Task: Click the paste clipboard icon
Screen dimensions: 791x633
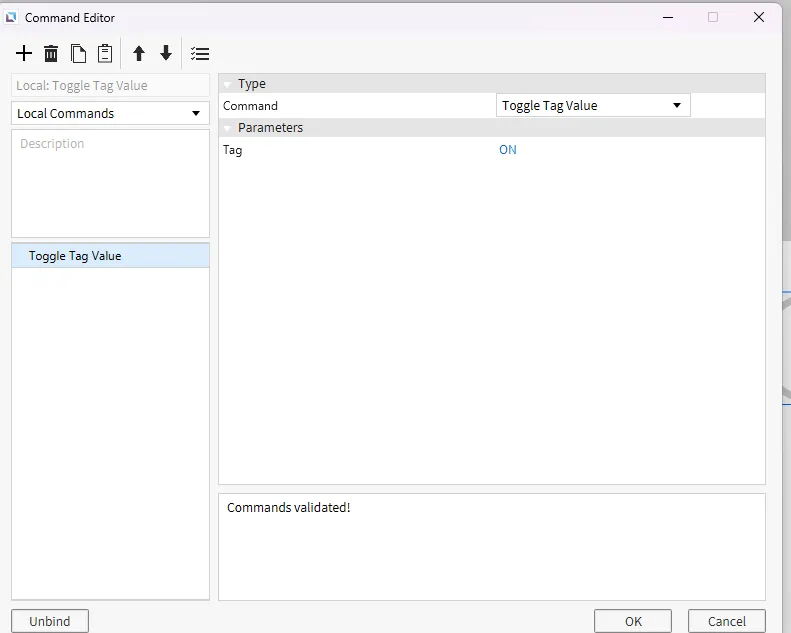Action: coord(105,54)
